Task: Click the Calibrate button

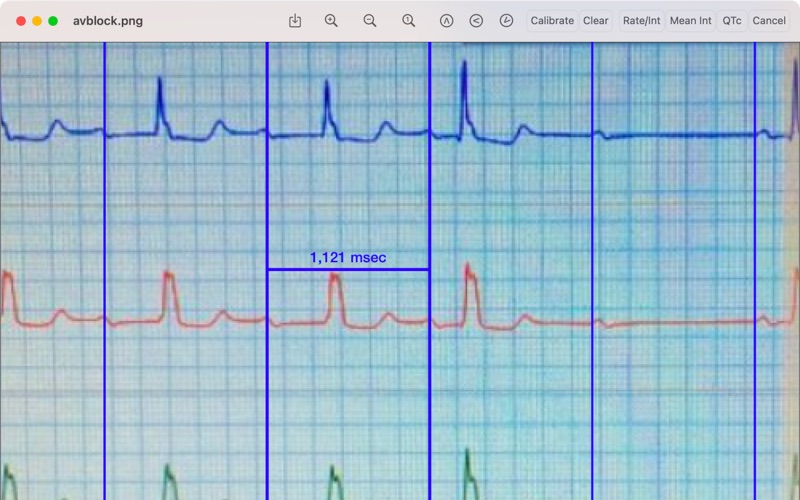Action: (552, 21)
